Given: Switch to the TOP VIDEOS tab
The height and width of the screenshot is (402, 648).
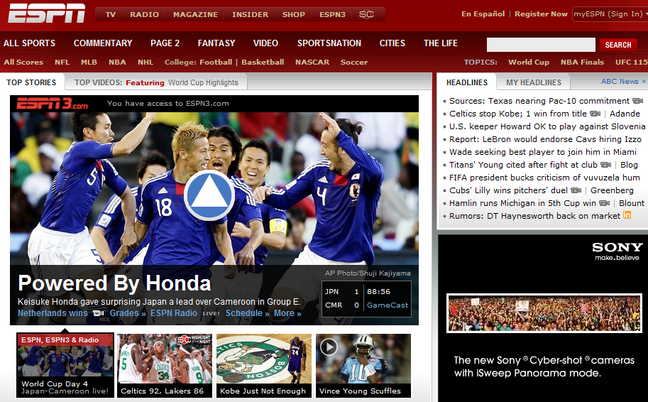Looking at the screenshot, I should coord(156,82).
